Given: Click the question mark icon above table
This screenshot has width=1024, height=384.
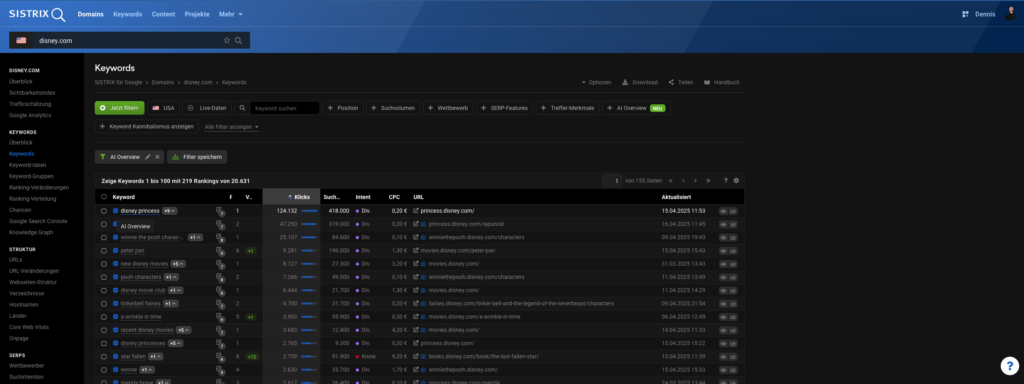Looking at the screenshot, I should [725, 180].
